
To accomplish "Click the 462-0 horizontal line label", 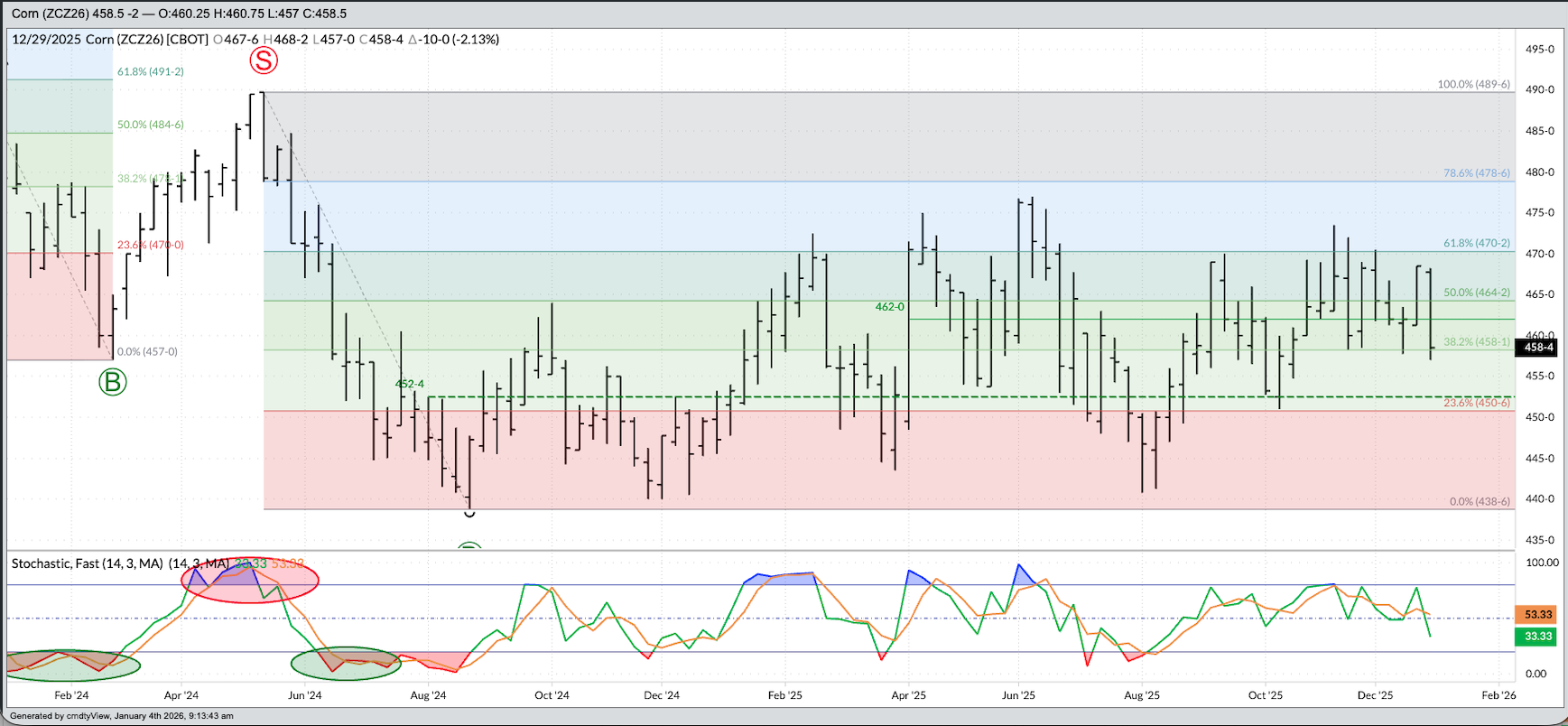I will [x=889, y=307].
